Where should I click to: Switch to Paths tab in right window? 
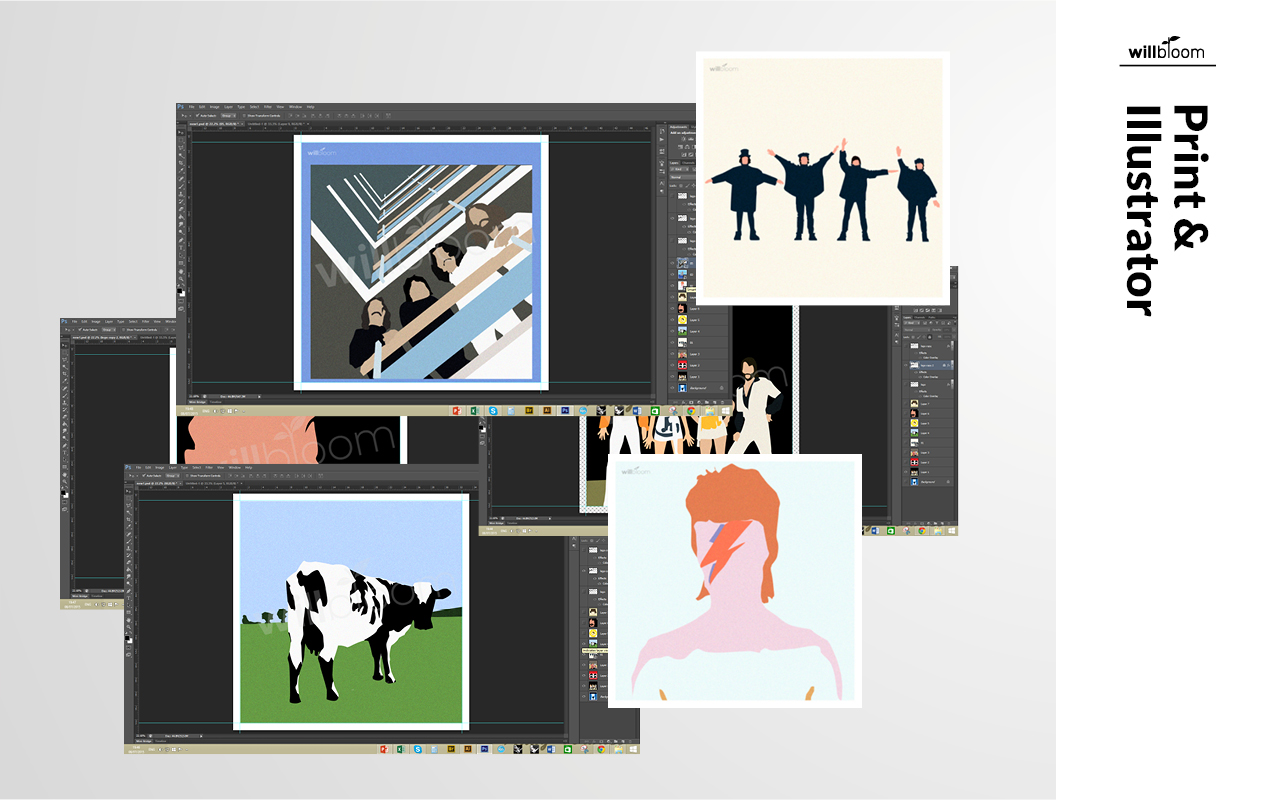tap(932, 317)
